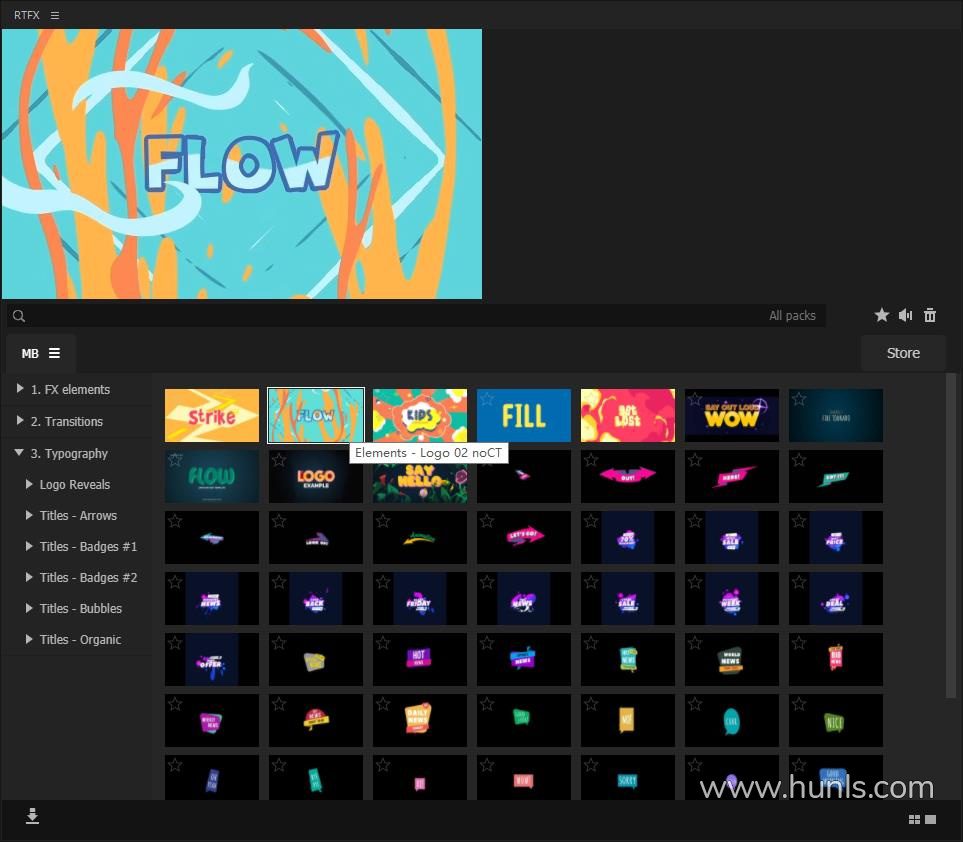Viewport: 963px width, 842px height.
Task: Expand the 1. FX elements category
Action: [x=20, y=389]
